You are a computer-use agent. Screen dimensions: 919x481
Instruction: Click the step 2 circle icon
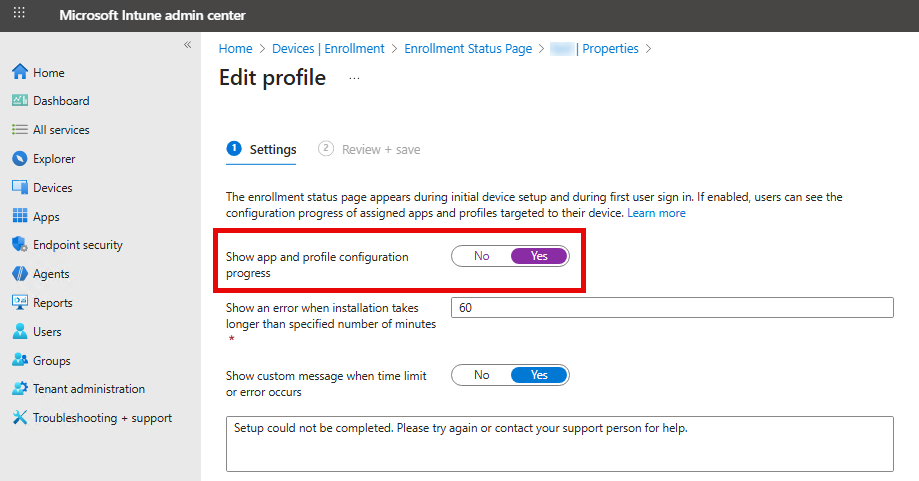(x=326, y=148)
